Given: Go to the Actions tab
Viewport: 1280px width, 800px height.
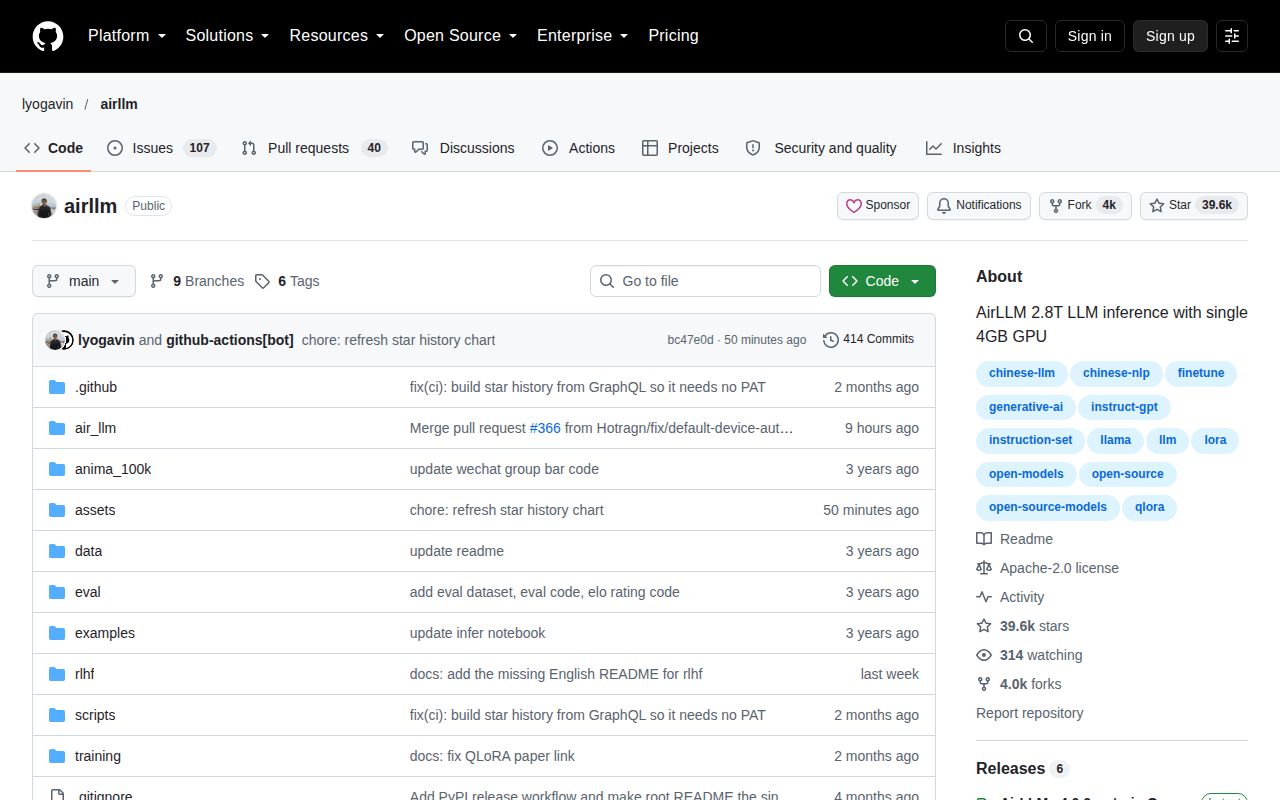Looking at the screenshot, I should coord(579,148).
